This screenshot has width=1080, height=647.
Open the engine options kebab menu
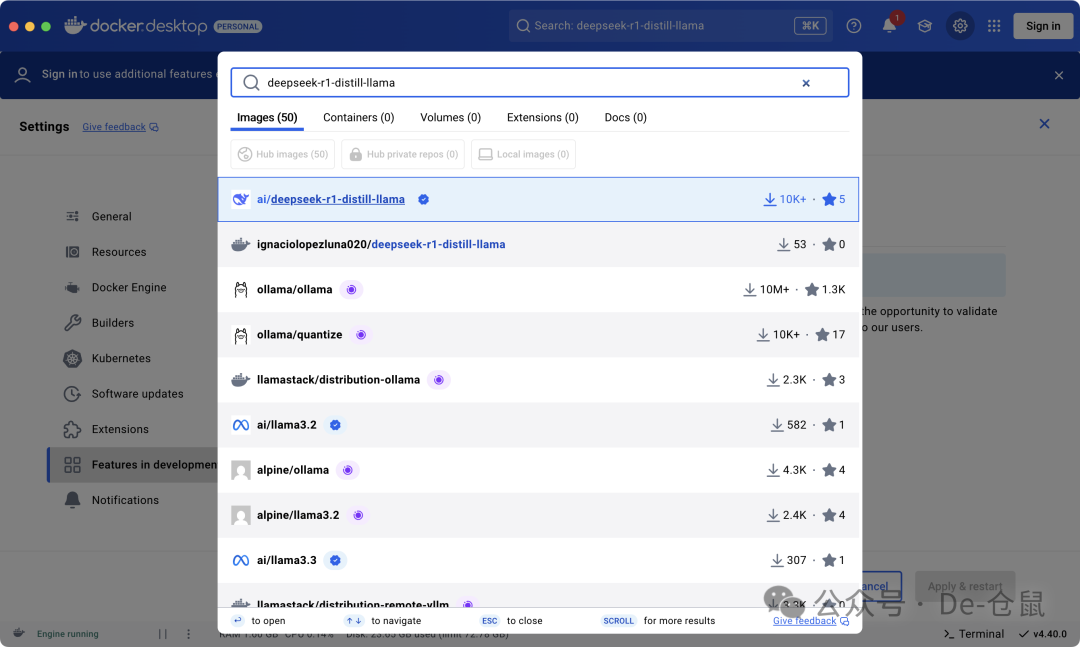click(x=188, y=633)
